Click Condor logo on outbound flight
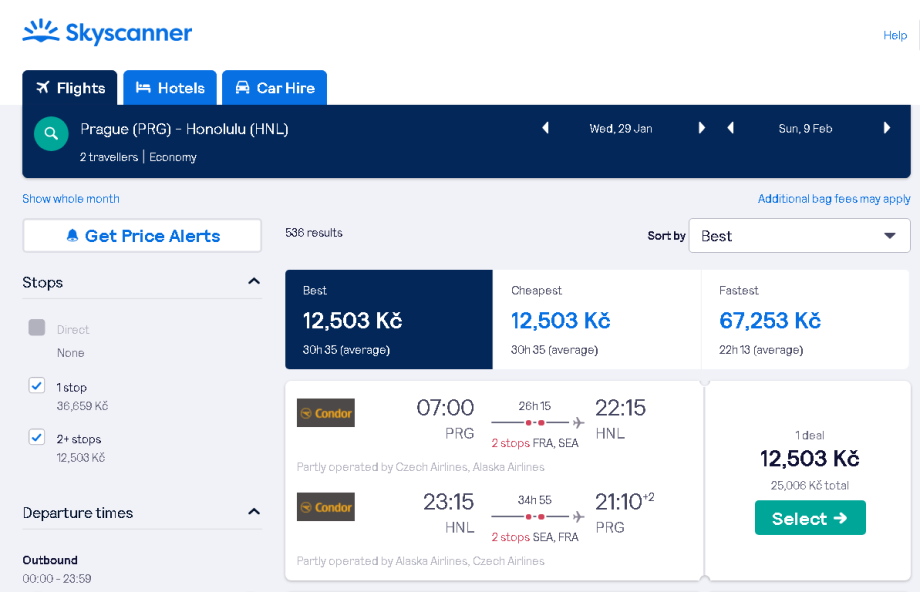 coord(325,413)
